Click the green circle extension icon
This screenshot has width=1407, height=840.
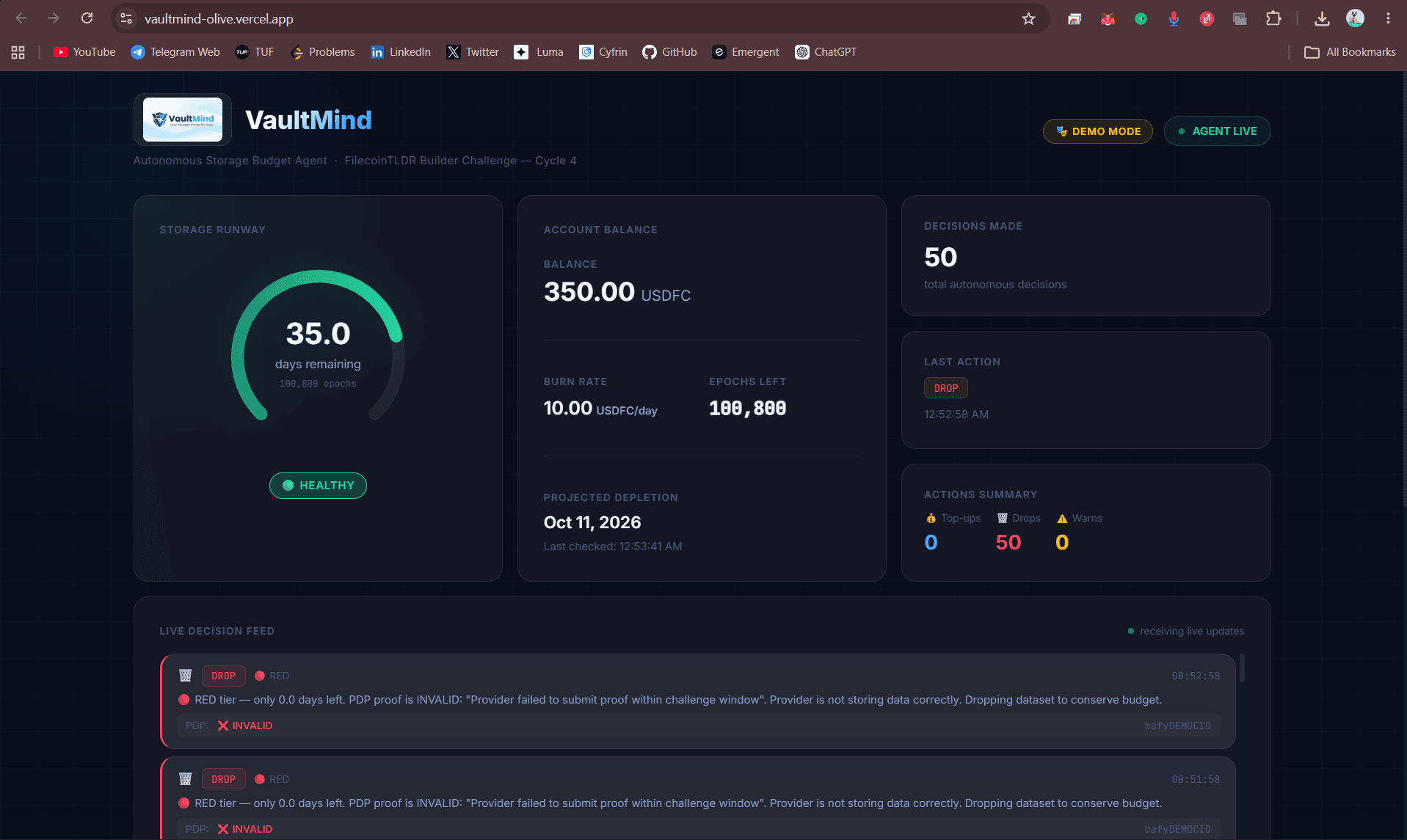1141,18
